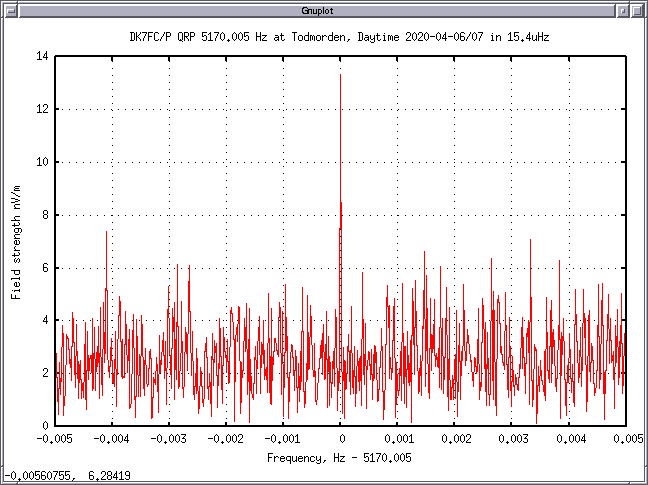Click the x-axis tick label 0.005

[626, 438]
